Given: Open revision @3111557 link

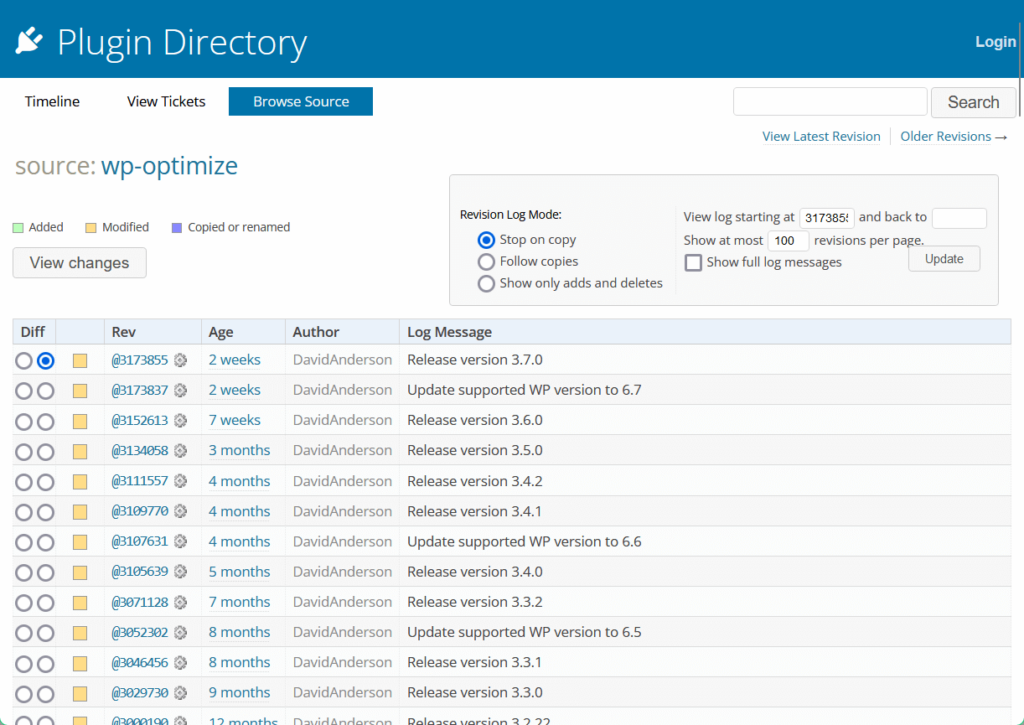Looking at the screenshot, I should (x=140, y=481).
